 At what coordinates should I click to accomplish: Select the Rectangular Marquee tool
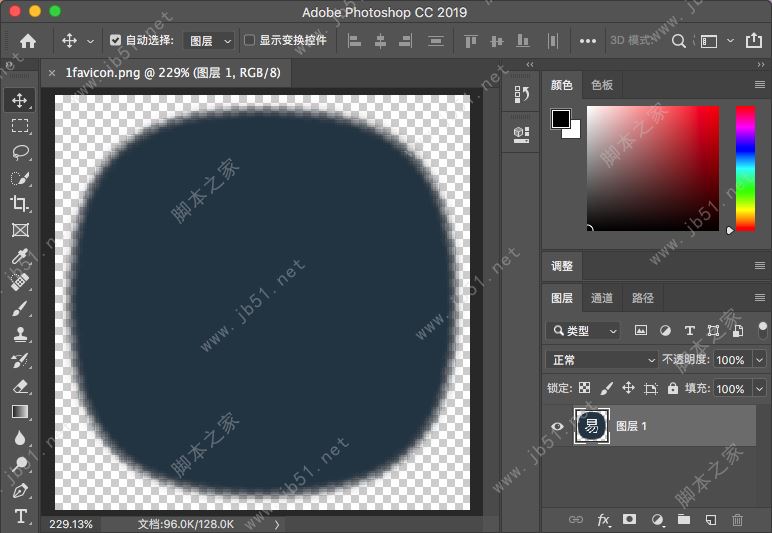[20, 126]
